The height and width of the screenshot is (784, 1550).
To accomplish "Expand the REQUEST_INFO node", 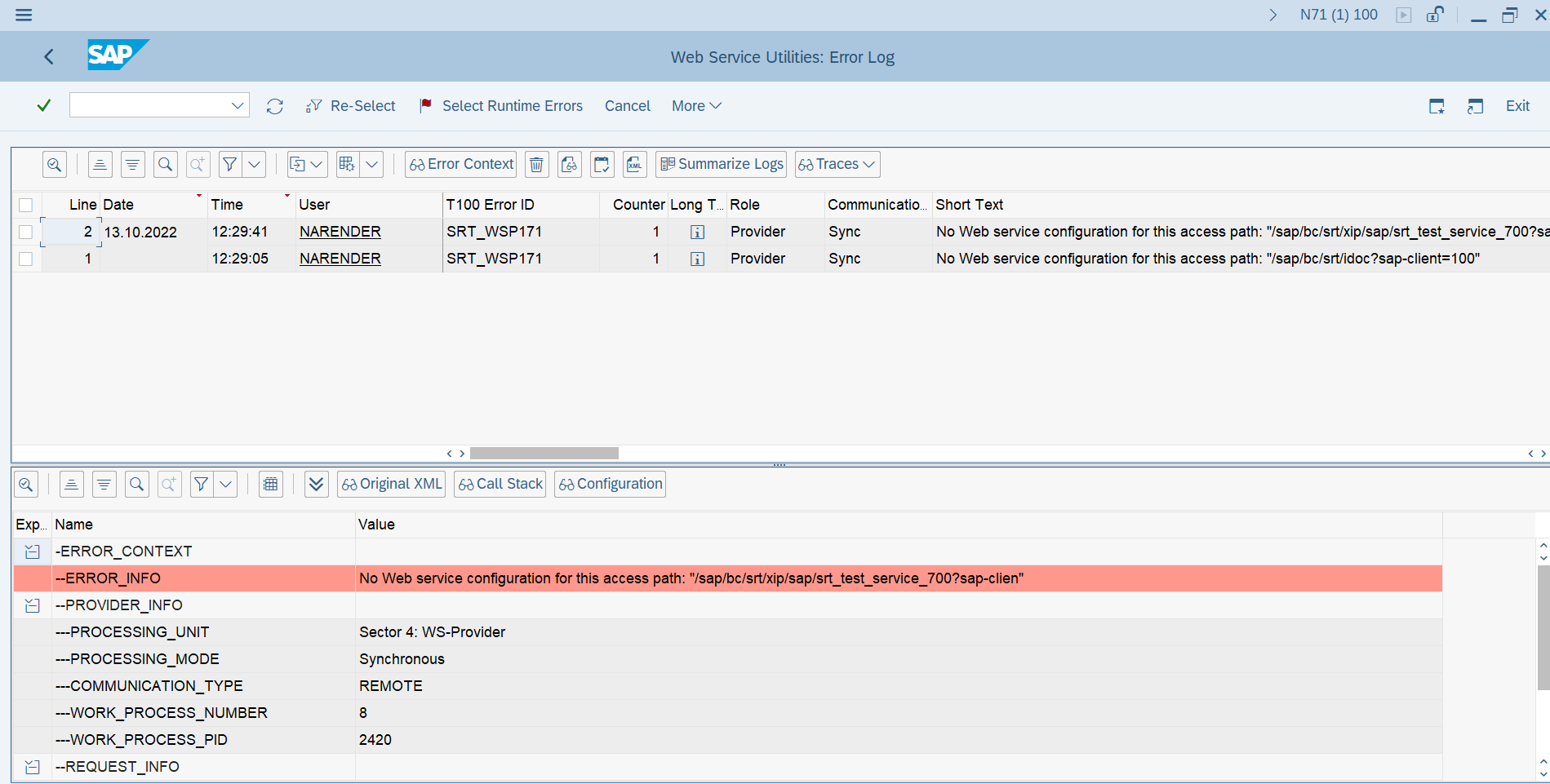I will point(32,766).
